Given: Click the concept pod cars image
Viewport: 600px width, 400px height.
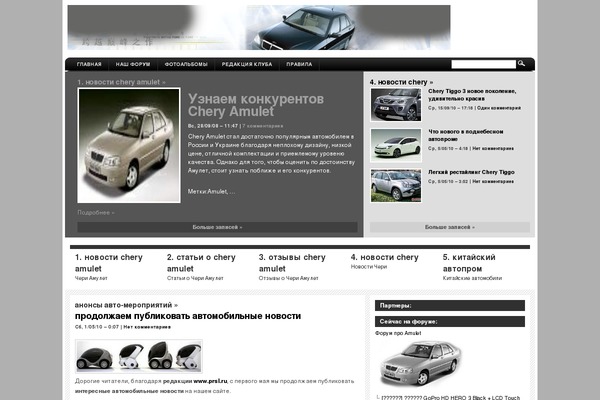Looking at the screenshot, I should (139, 356).
